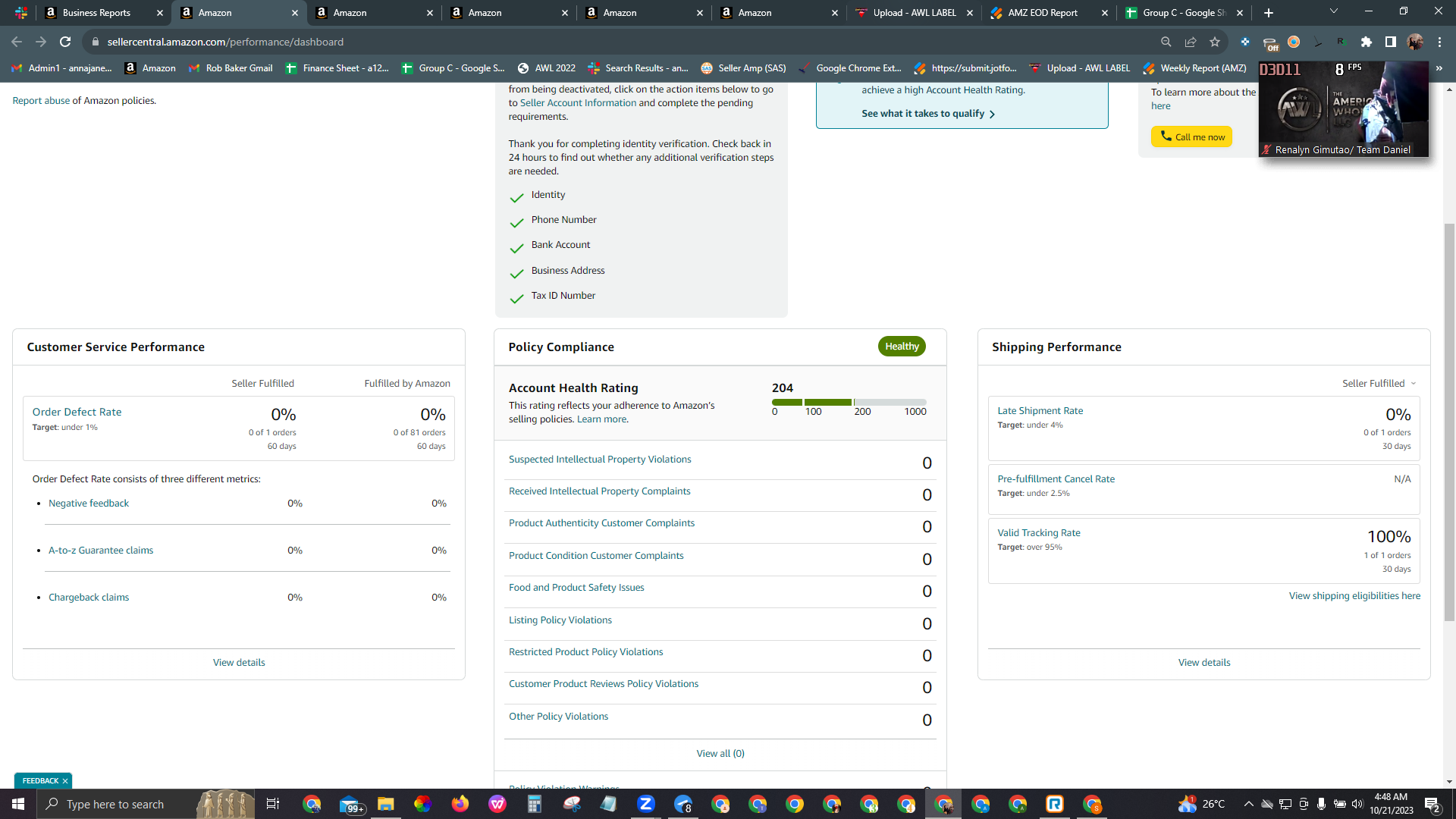Viewport: 1456px width, 819px height.
Task: Switch to the Group C Google Sheets tab
Action: tap(1184, 13)
